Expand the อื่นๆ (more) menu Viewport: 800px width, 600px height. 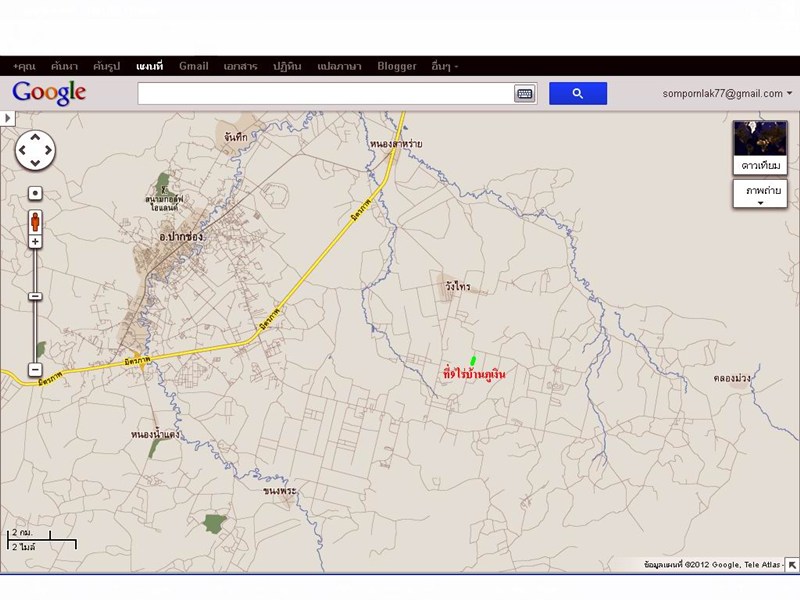[445, 66]
